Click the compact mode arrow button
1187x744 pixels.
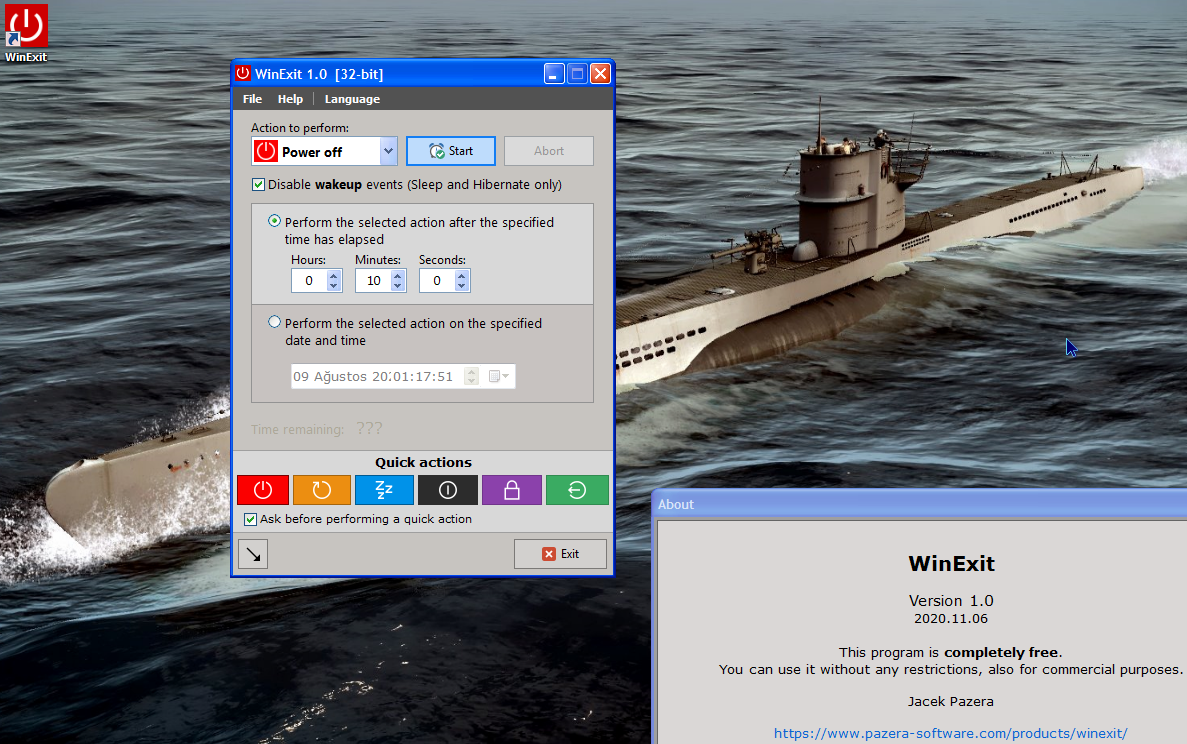(x=253, y=554)
